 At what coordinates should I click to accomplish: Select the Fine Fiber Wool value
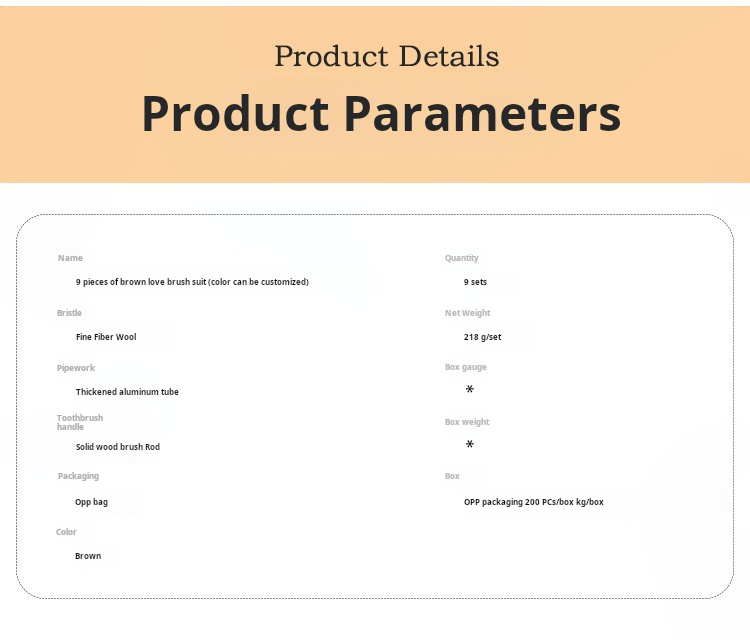[x=106, y=337]
